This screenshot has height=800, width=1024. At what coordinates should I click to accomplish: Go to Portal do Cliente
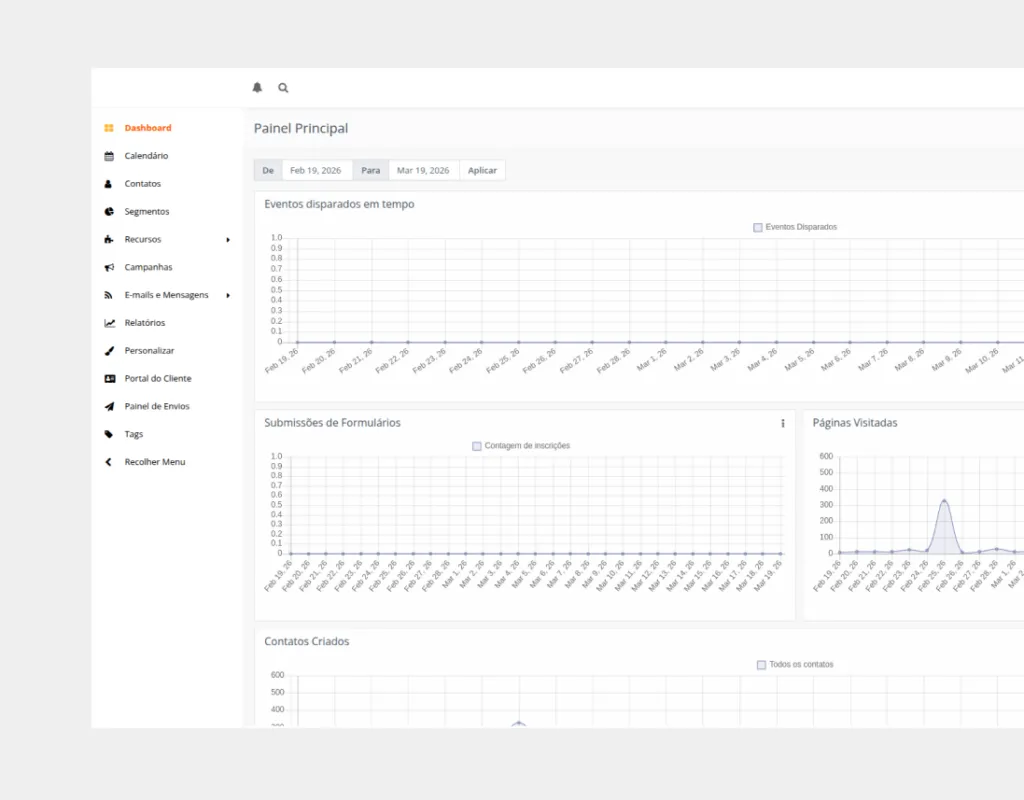tap(157, 379)
